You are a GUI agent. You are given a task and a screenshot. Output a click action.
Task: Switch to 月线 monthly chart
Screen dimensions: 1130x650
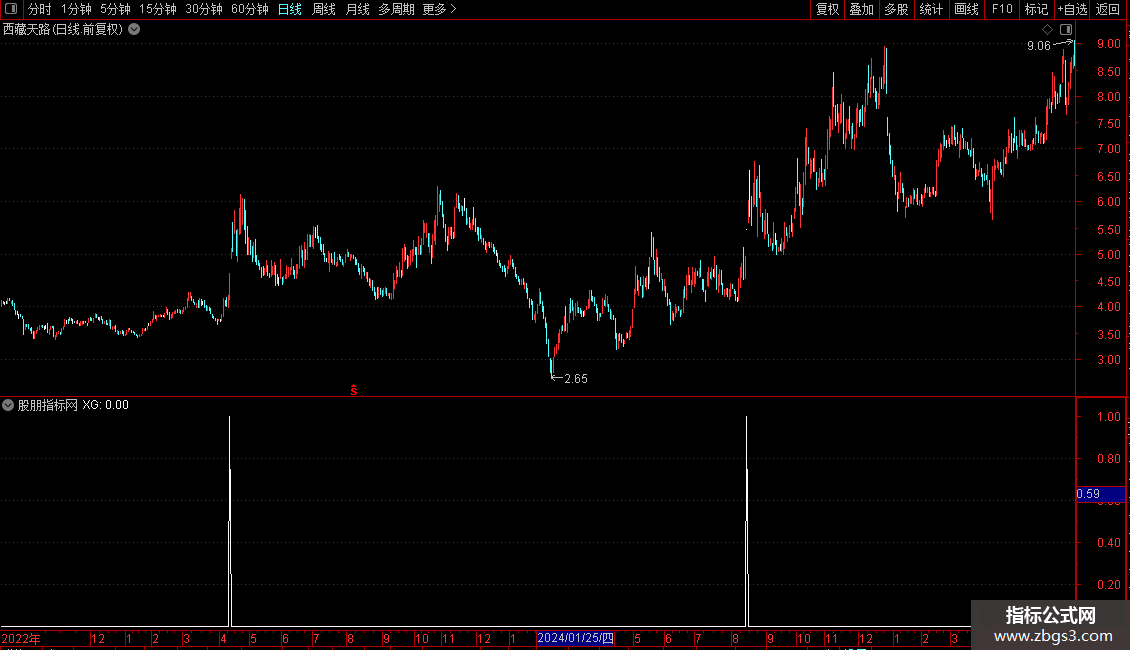(357, 9)
